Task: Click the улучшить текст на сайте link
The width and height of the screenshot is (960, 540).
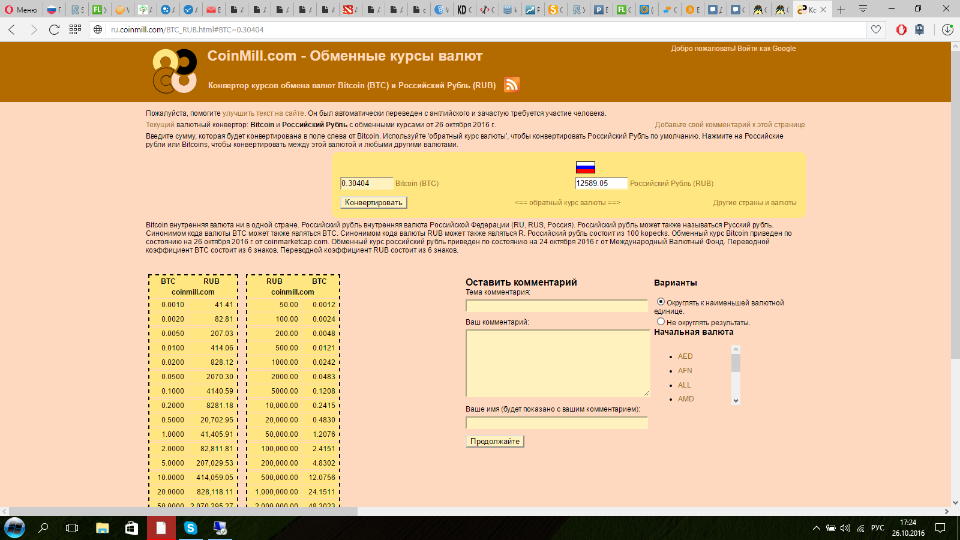Action: [263, 113]
